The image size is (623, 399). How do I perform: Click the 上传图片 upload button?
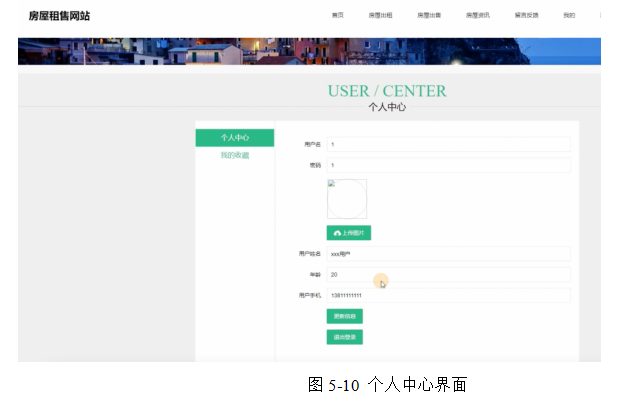[349, 233]
